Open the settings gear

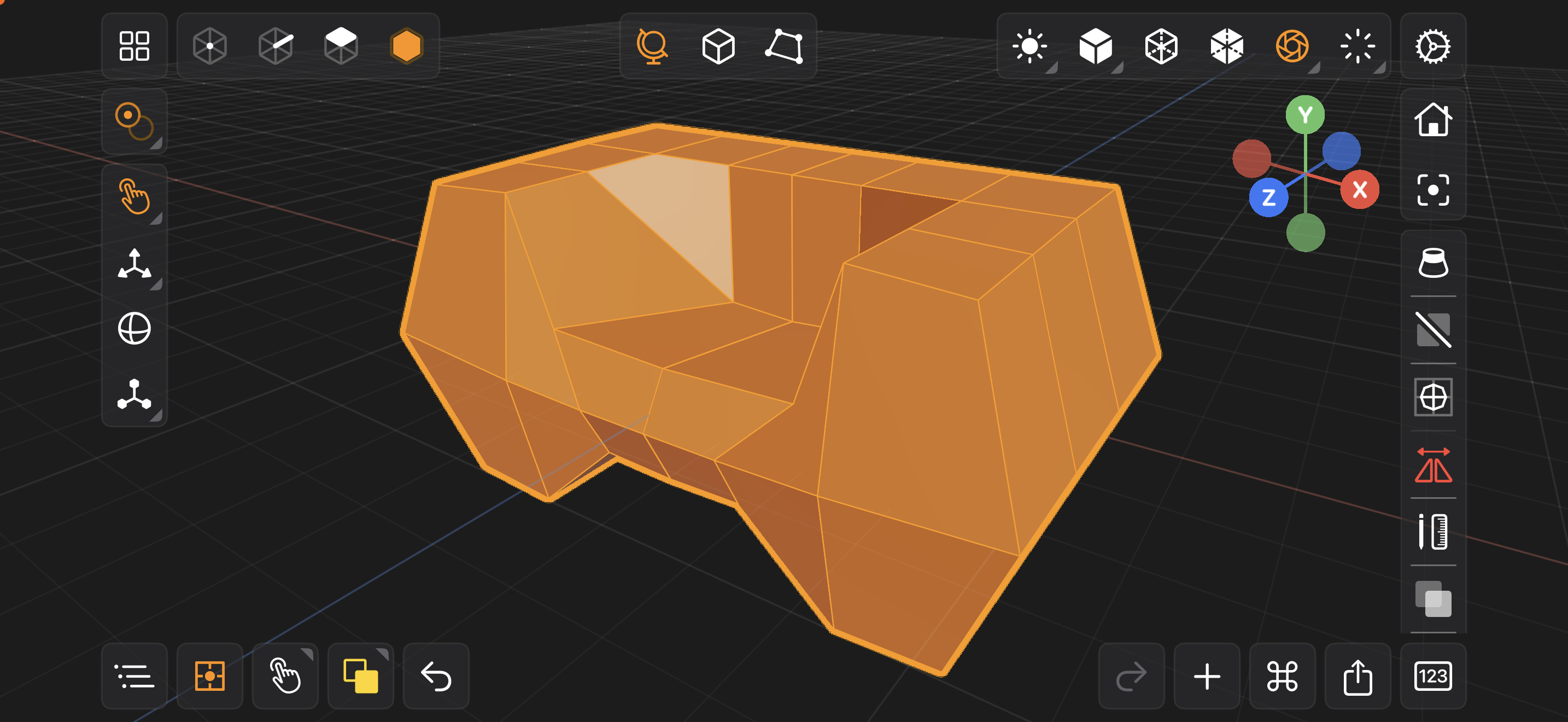(1433, 46)
